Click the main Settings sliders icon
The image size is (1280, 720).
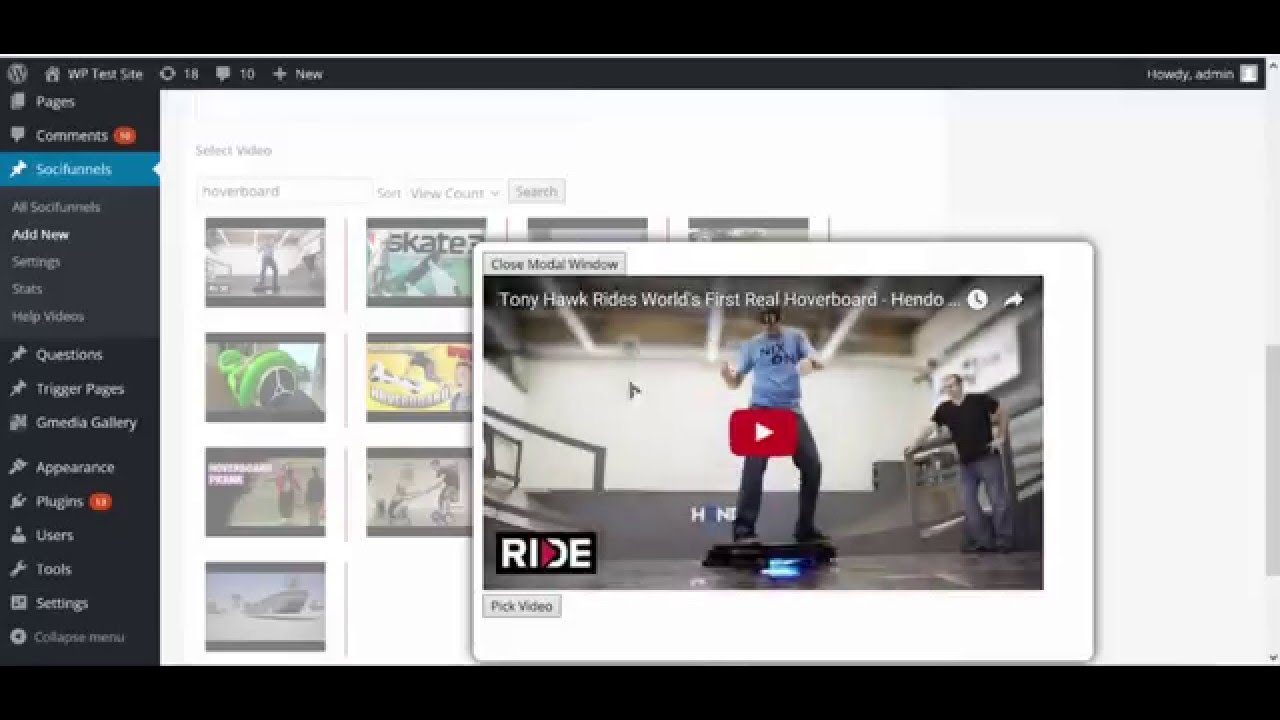point(17,603)
